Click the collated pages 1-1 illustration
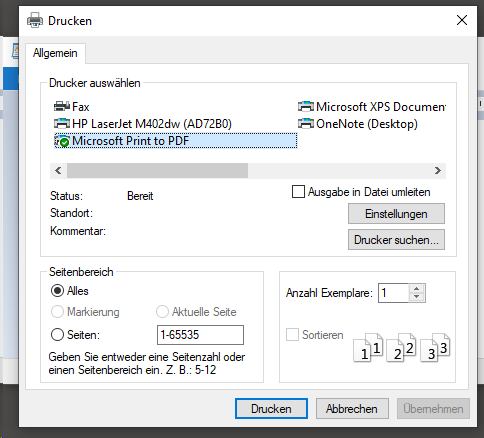 [368, 347]
